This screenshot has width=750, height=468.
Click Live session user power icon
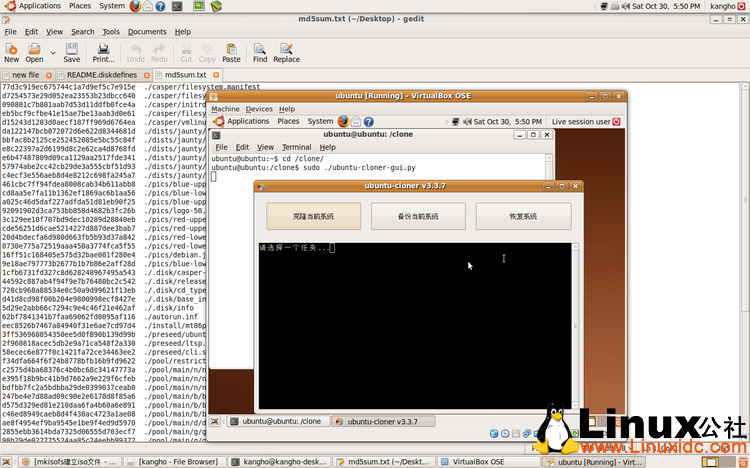[617, 122]
